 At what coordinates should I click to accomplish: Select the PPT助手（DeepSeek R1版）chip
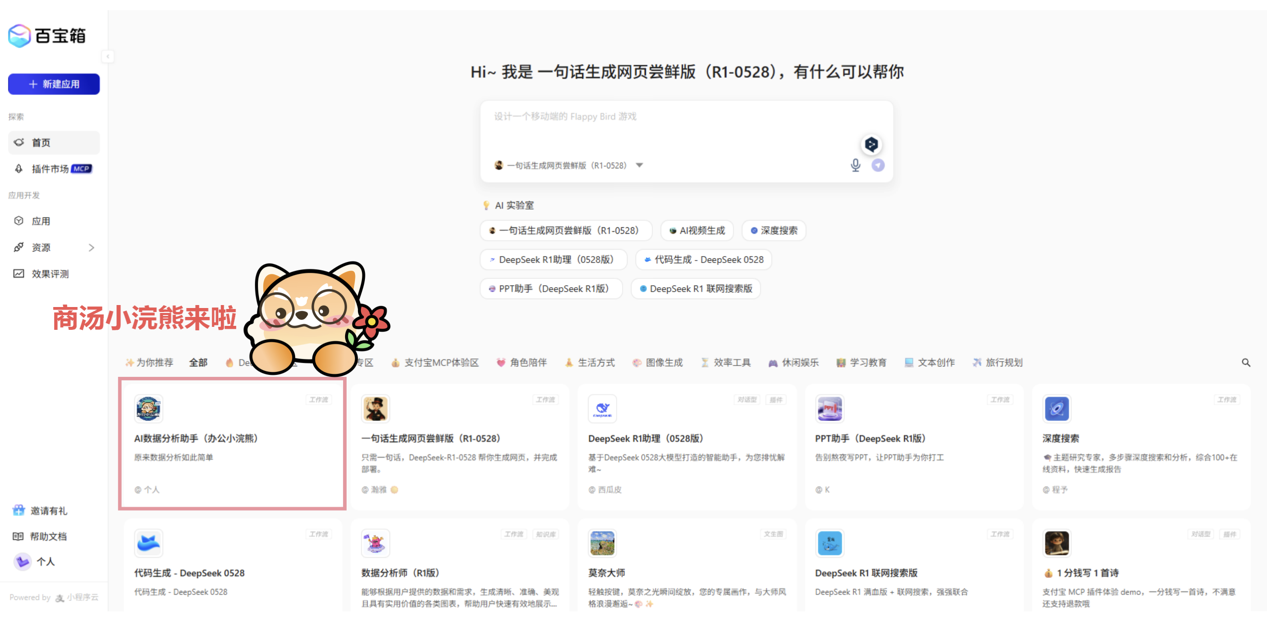tap(551, 289)
